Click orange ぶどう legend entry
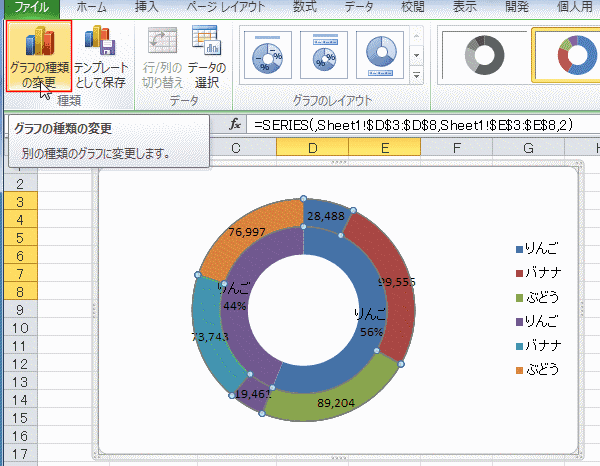Viewport: 600px width, 466px height. coord(537,370)
